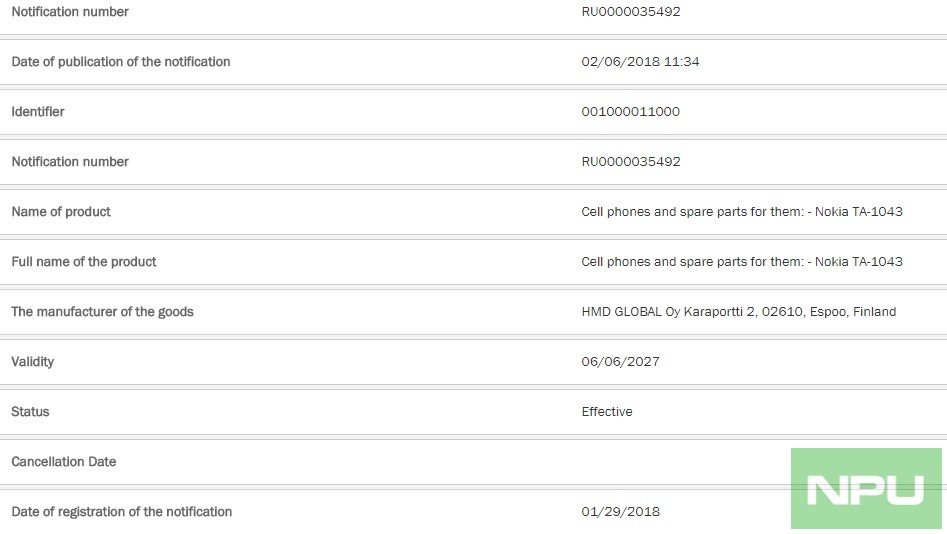The width and height of the screenshot is (947, 534).
Task: Click the Full name of the product label
Action: pyautogui.click(x=83, y=262)
